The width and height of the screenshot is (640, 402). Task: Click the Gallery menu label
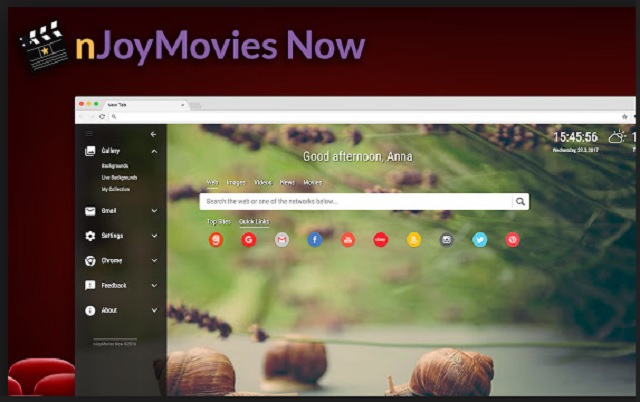point(111,151)
